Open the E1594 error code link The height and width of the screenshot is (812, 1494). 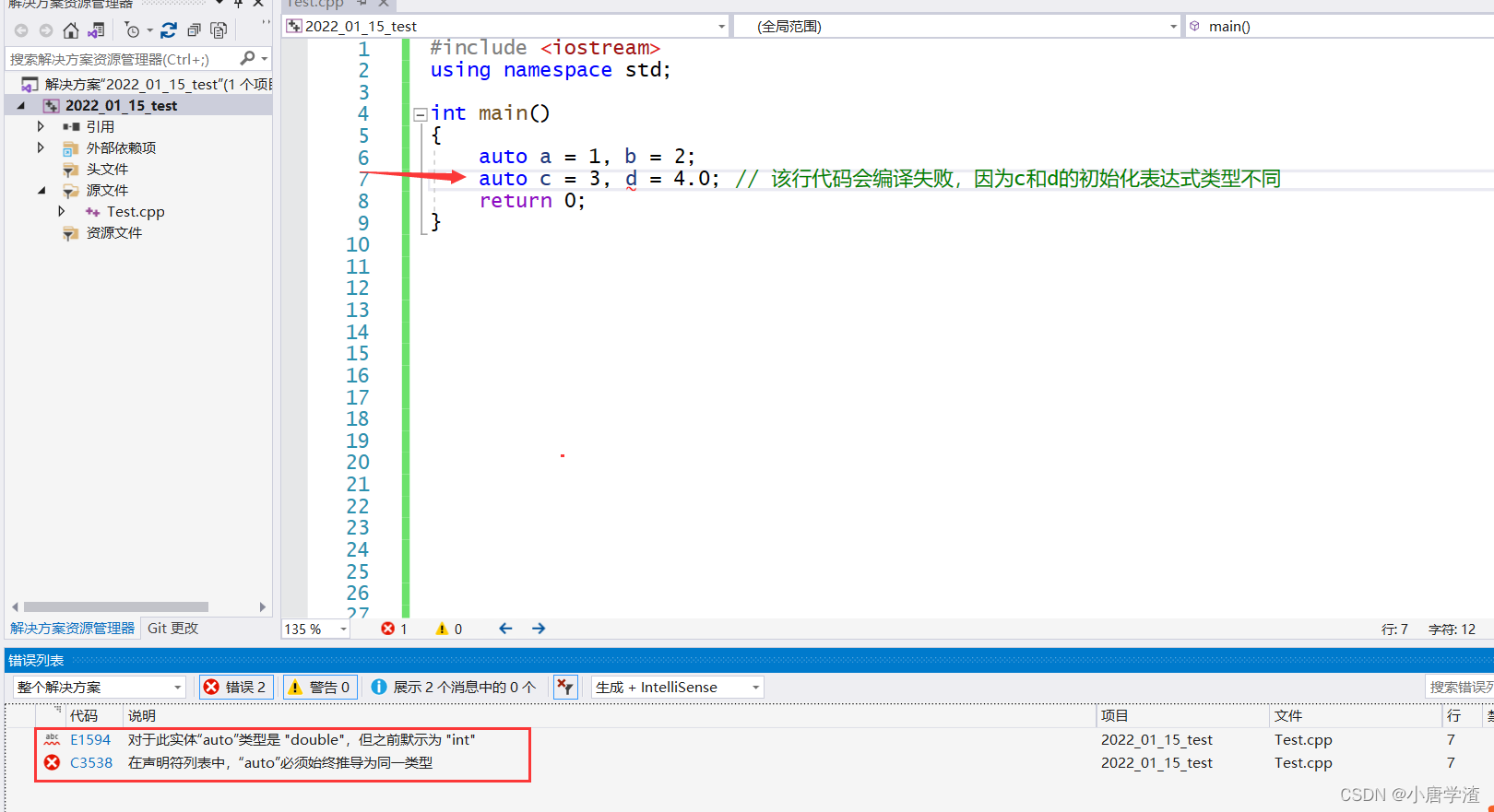click(90, 739)
